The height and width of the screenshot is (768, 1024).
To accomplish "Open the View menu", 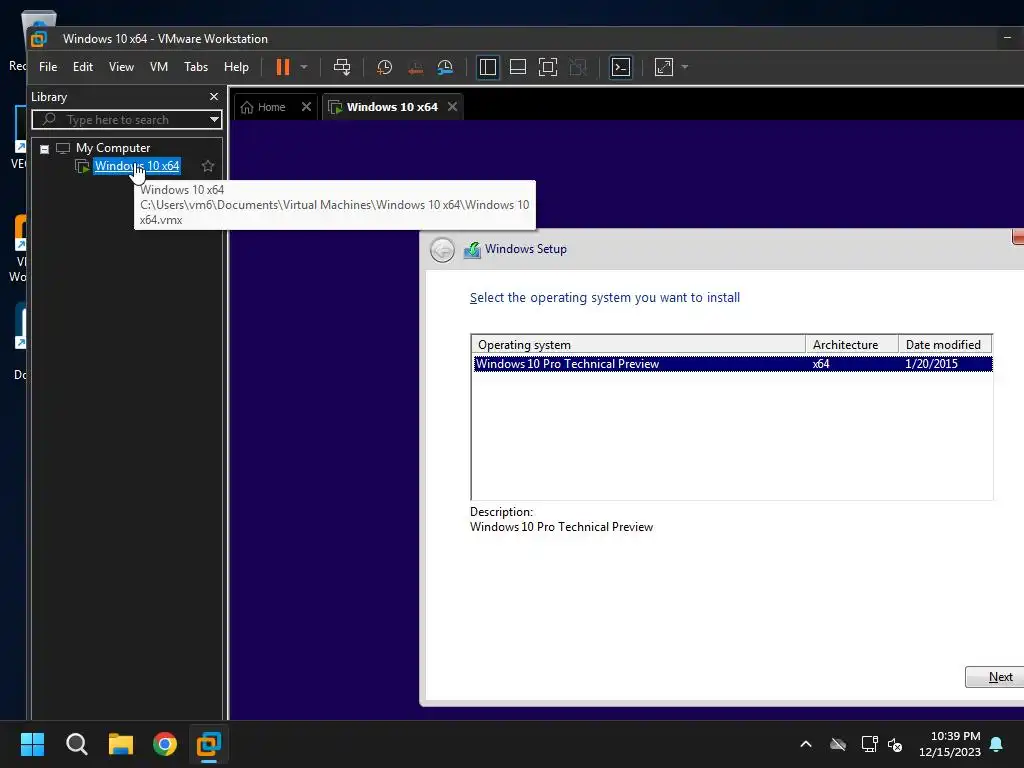I will pyautogui.click(x=121, y=67).
